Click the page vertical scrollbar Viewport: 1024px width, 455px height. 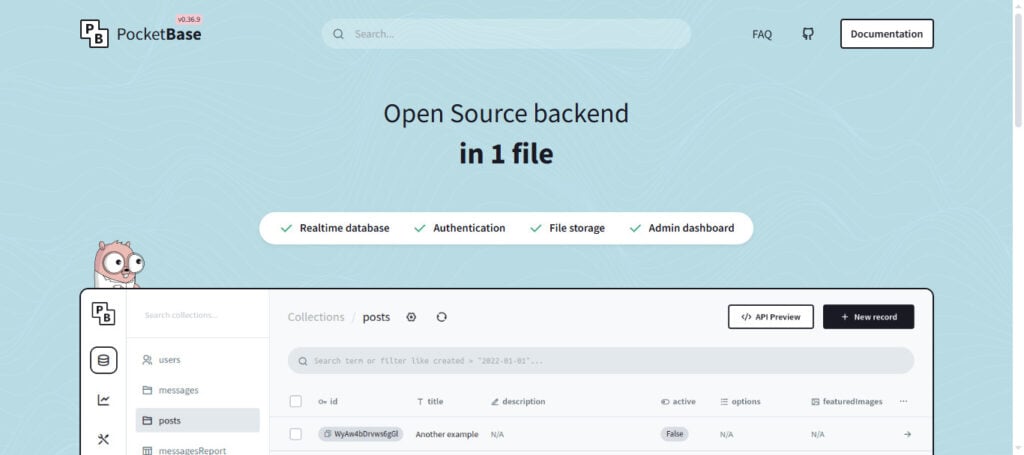click(x=1017, y=71)
